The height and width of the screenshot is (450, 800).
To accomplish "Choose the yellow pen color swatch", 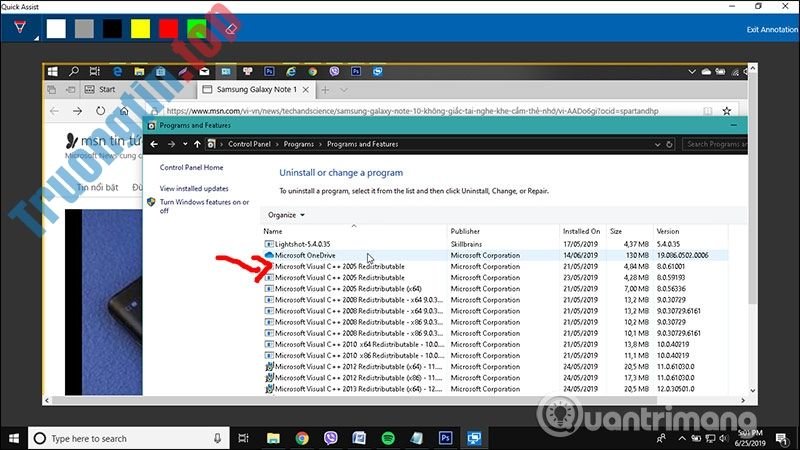I will point(141,29).
